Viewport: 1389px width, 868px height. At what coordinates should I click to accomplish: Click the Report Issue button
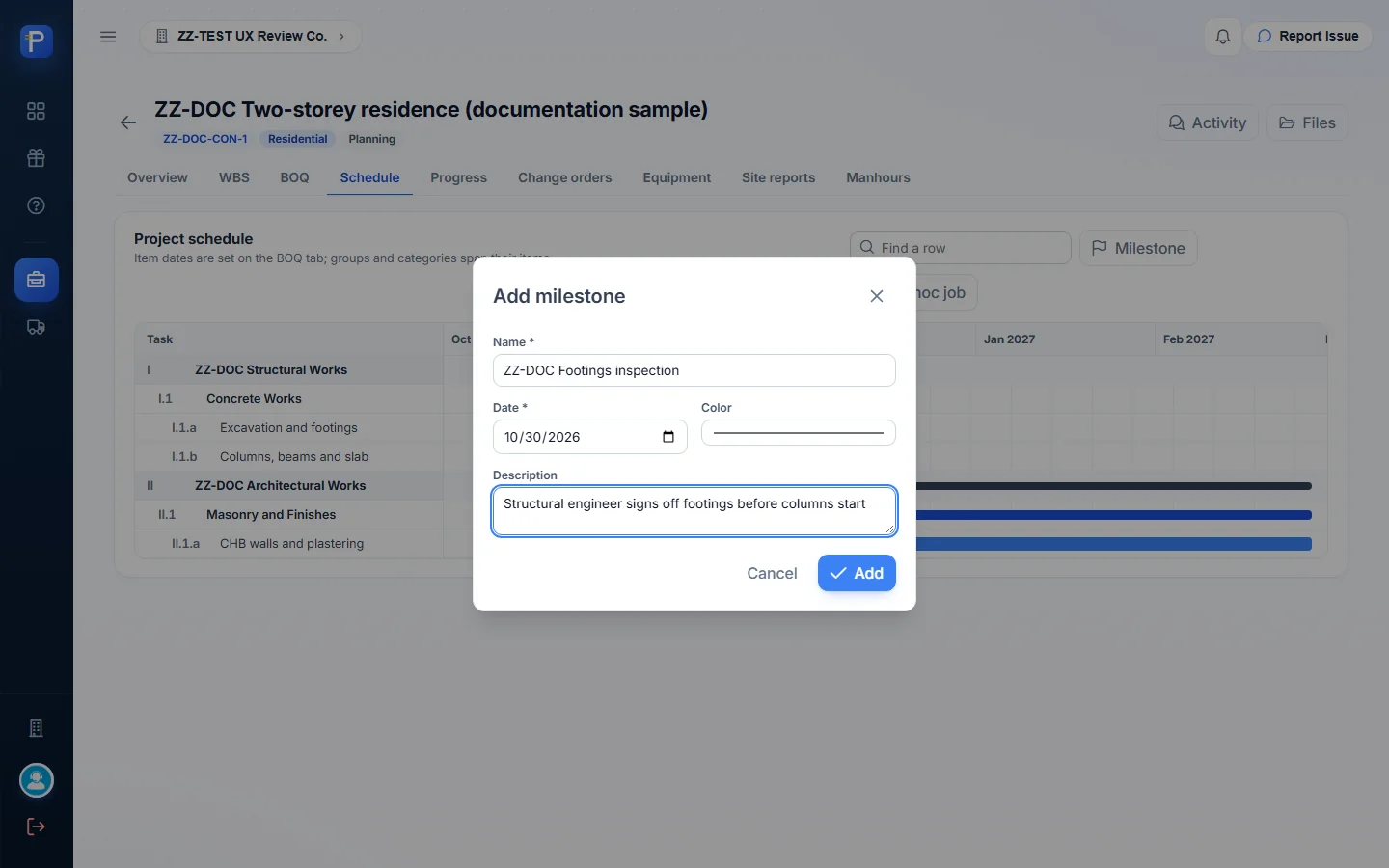point(1307,37)
